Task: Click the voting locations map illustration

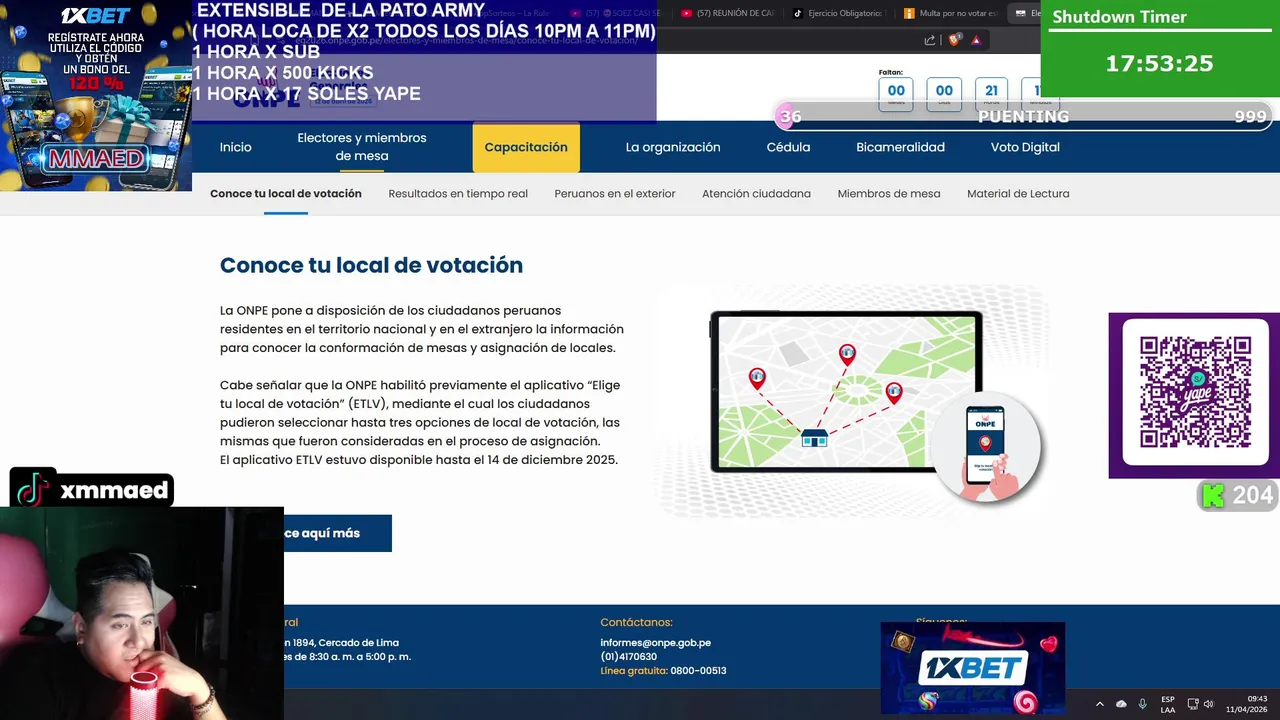Action: pos(846,392)
